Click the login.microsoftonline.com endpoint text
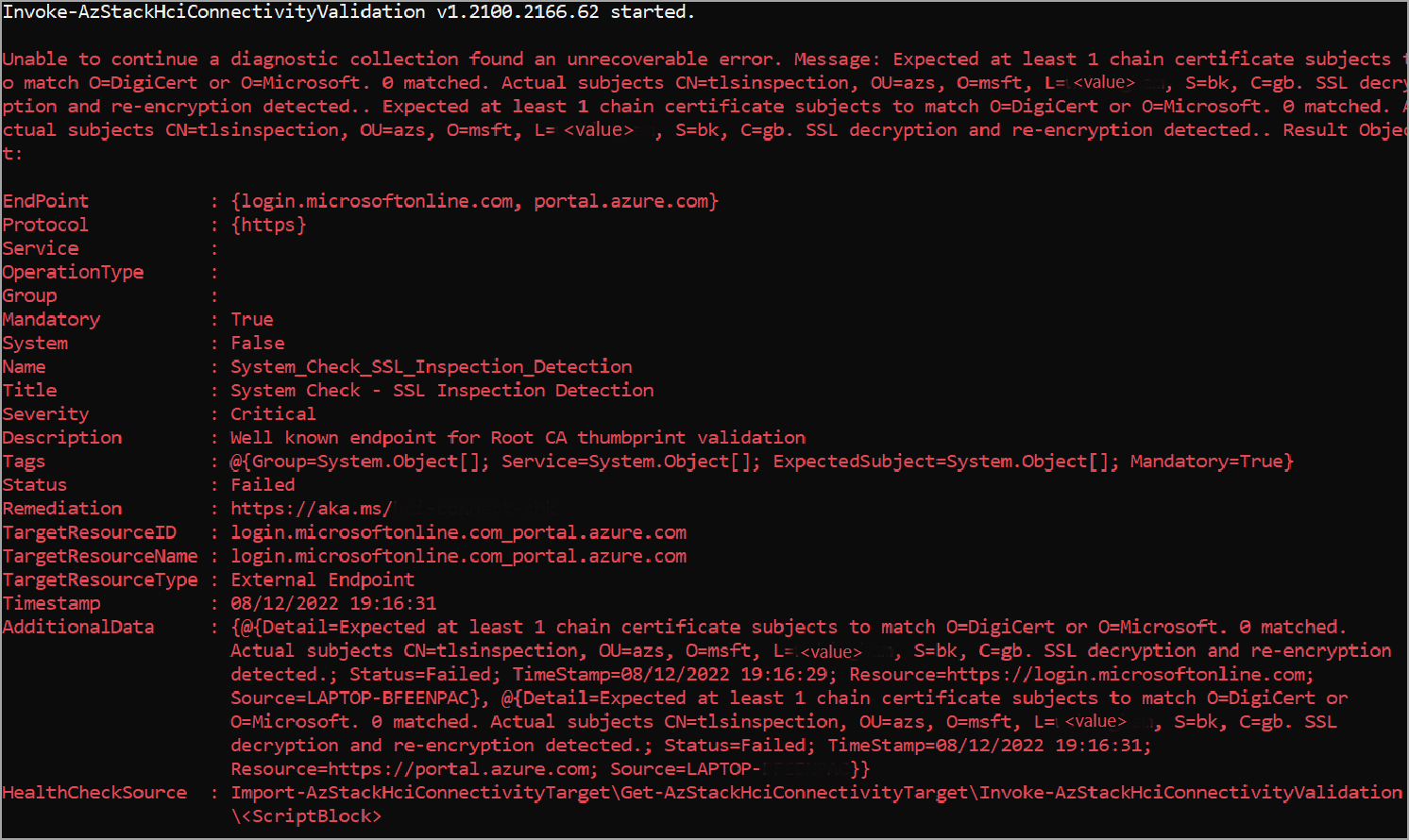The image size is (1409, 840). coord(378,201)
